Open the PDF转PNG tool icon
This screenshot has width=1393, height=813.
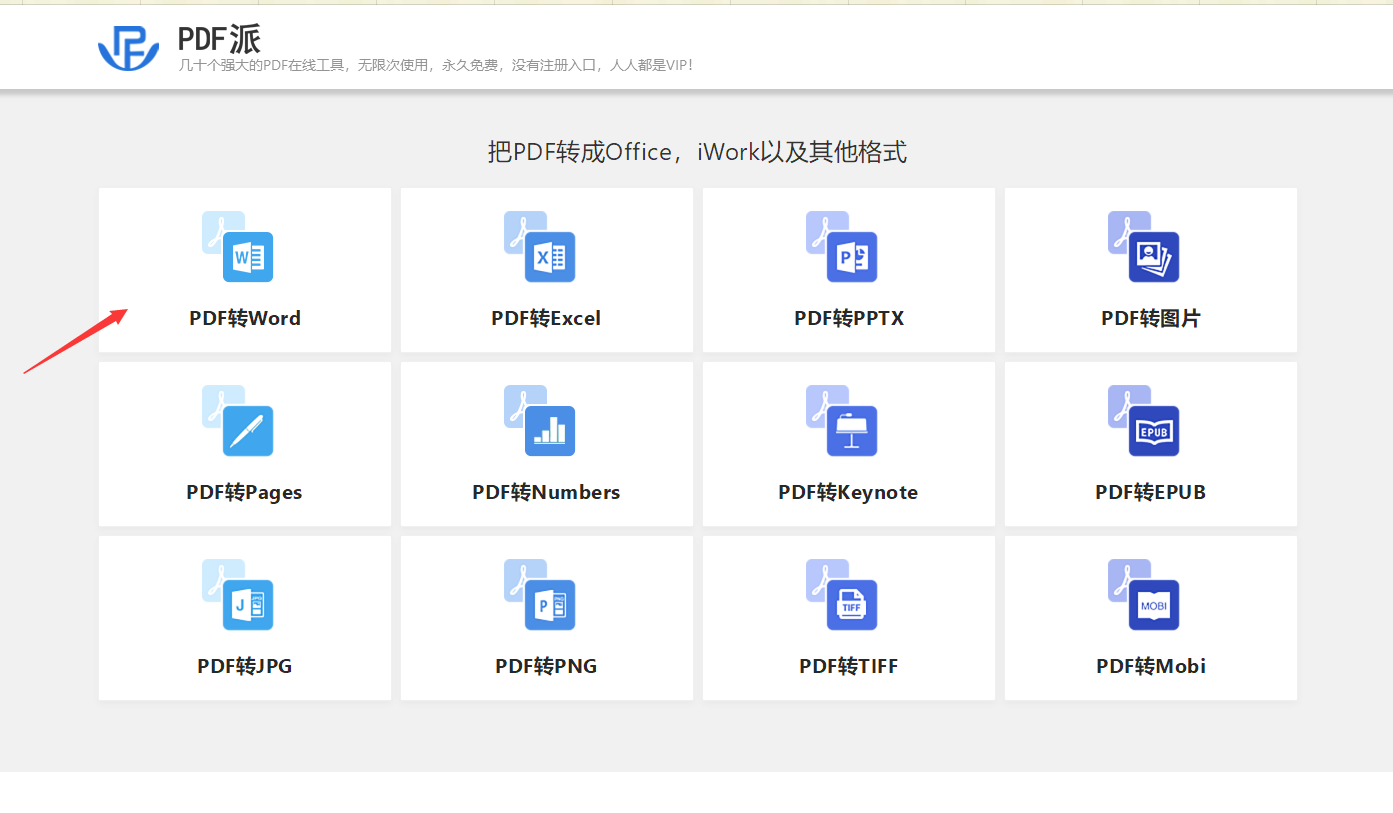click(539, 594)
